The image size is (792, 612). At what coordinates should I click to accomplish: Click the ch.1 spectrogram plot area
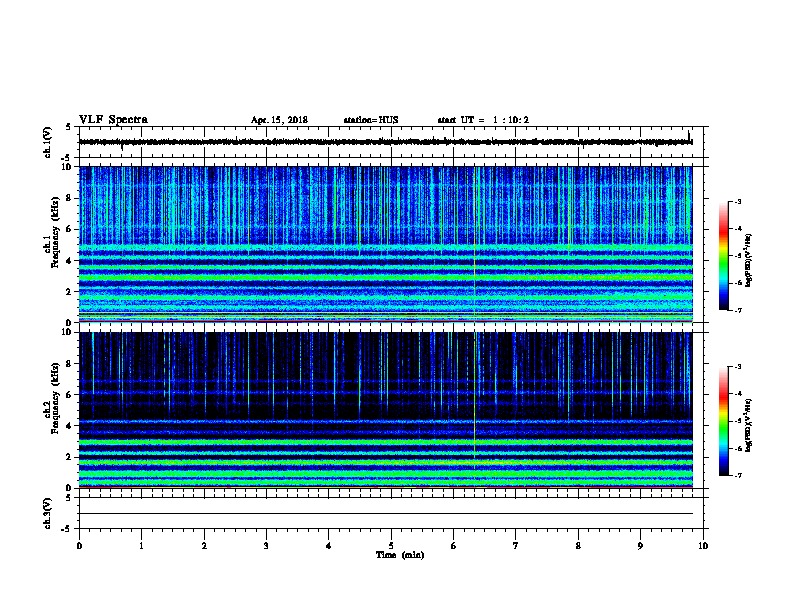click(x=386, y=244)
